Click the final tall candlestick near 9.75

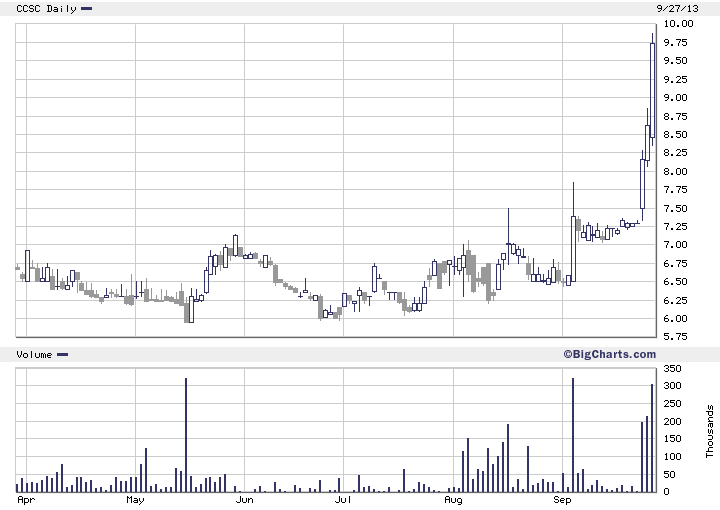pos(652,90)
